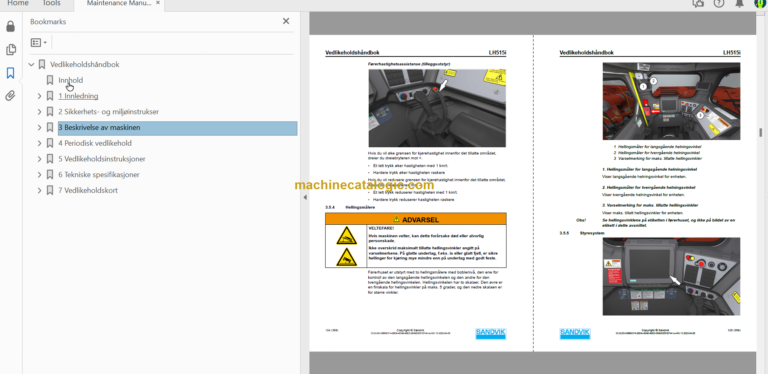Open the share/comment icon in top bar

coord(697,3)
